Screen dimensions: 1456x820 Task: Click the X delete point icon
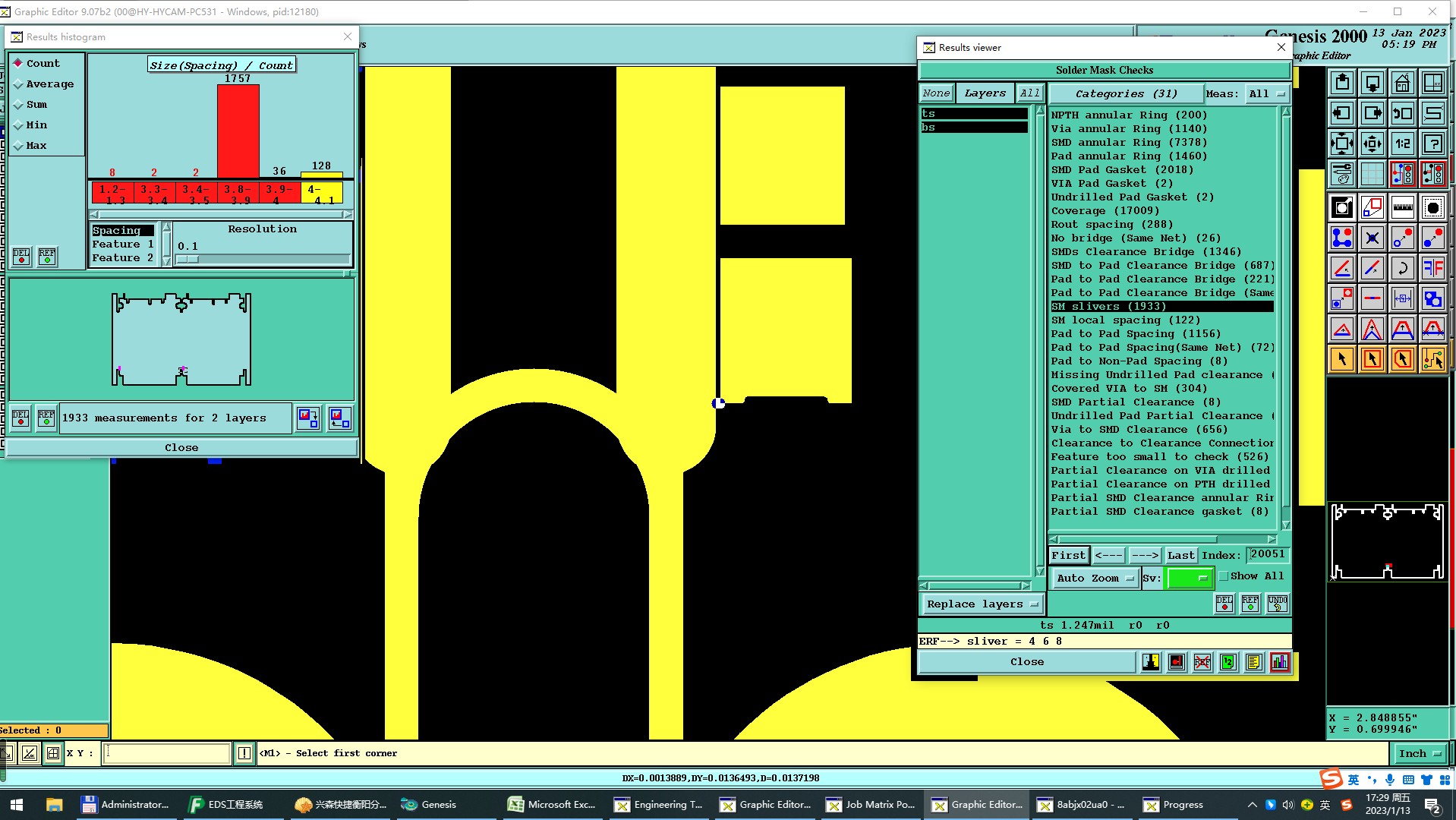(1372, 238)
